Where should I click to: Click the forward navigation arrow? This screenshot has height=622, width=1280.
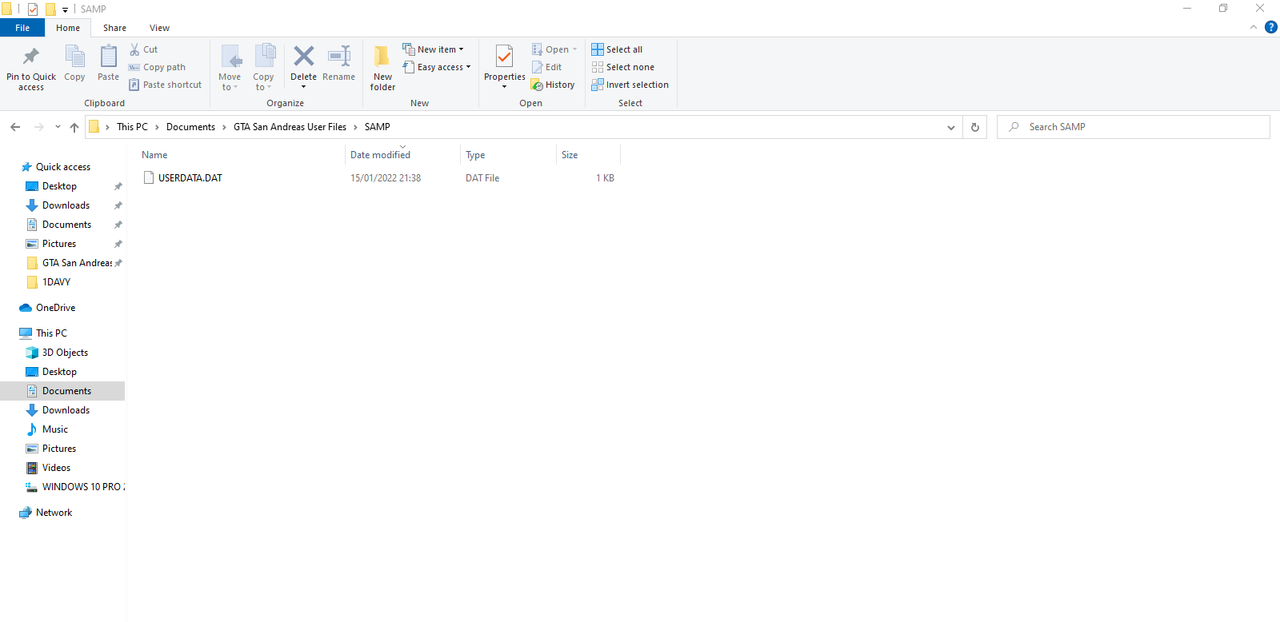tap(39, 127)
